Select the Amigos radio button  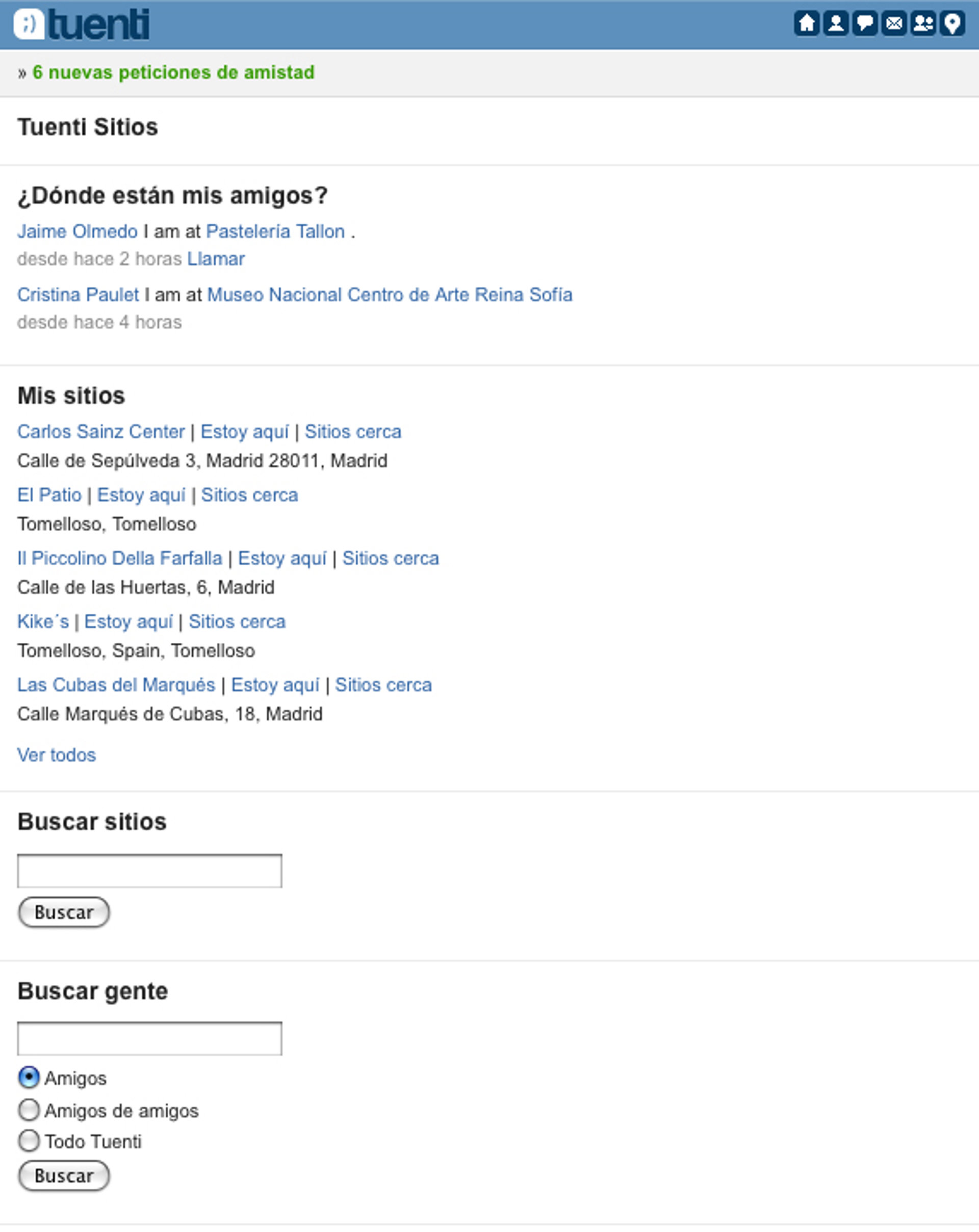click(29, 1077)
